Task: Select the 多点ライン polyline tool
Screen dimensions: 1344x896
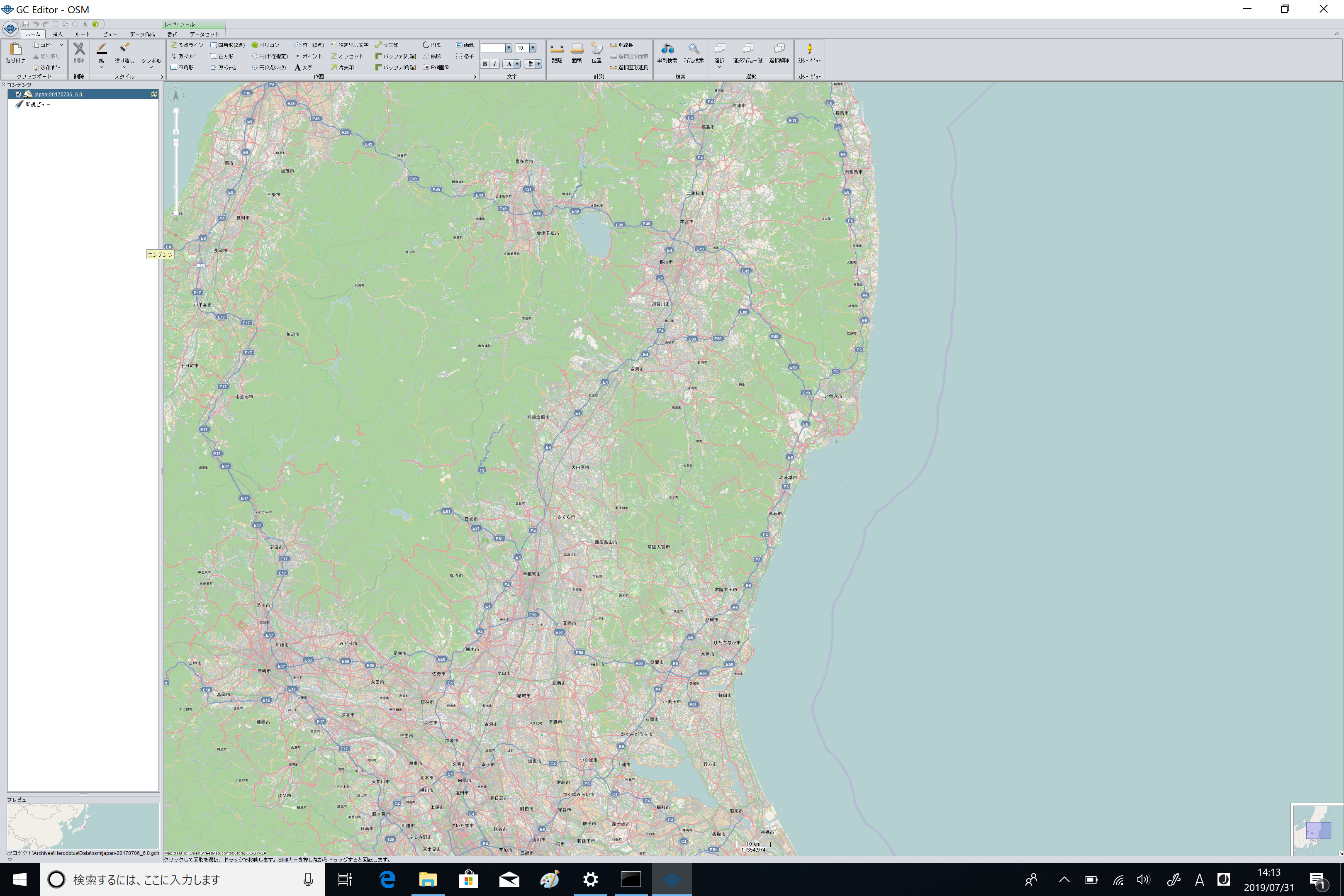Action: pos(187,45)
